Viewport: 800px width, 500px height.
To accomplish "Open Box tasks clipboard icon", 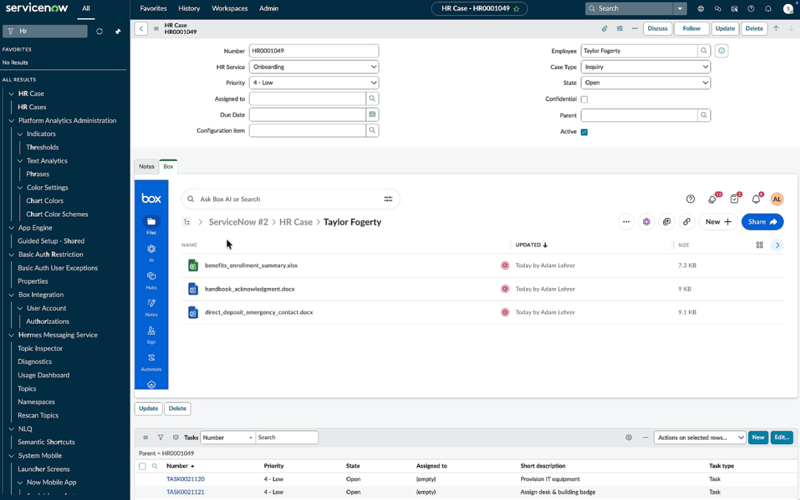I will pyautogui.click(x=735, y=199).
